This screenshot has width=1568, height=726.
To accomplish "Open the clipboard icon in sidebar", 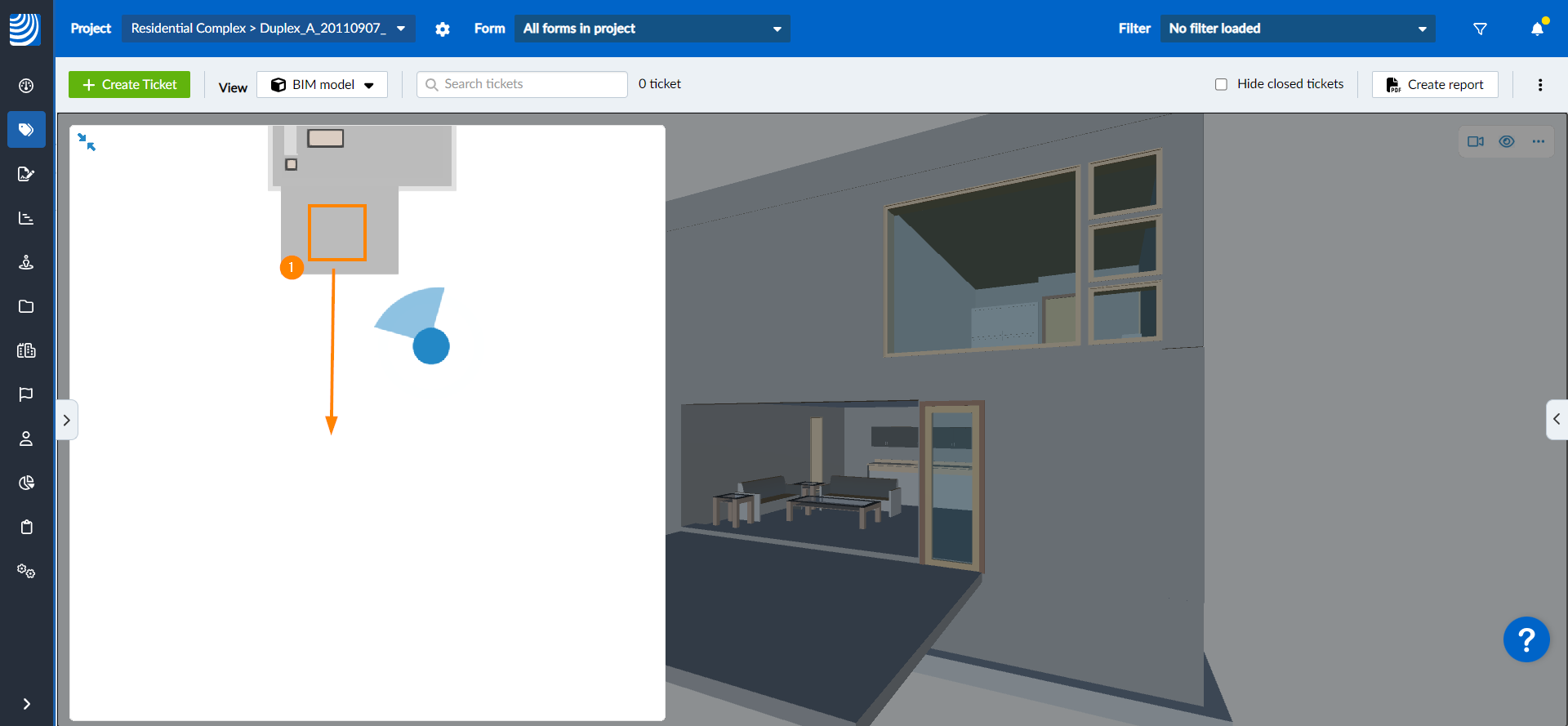I will pyautogui.click(x=26, y=527).
